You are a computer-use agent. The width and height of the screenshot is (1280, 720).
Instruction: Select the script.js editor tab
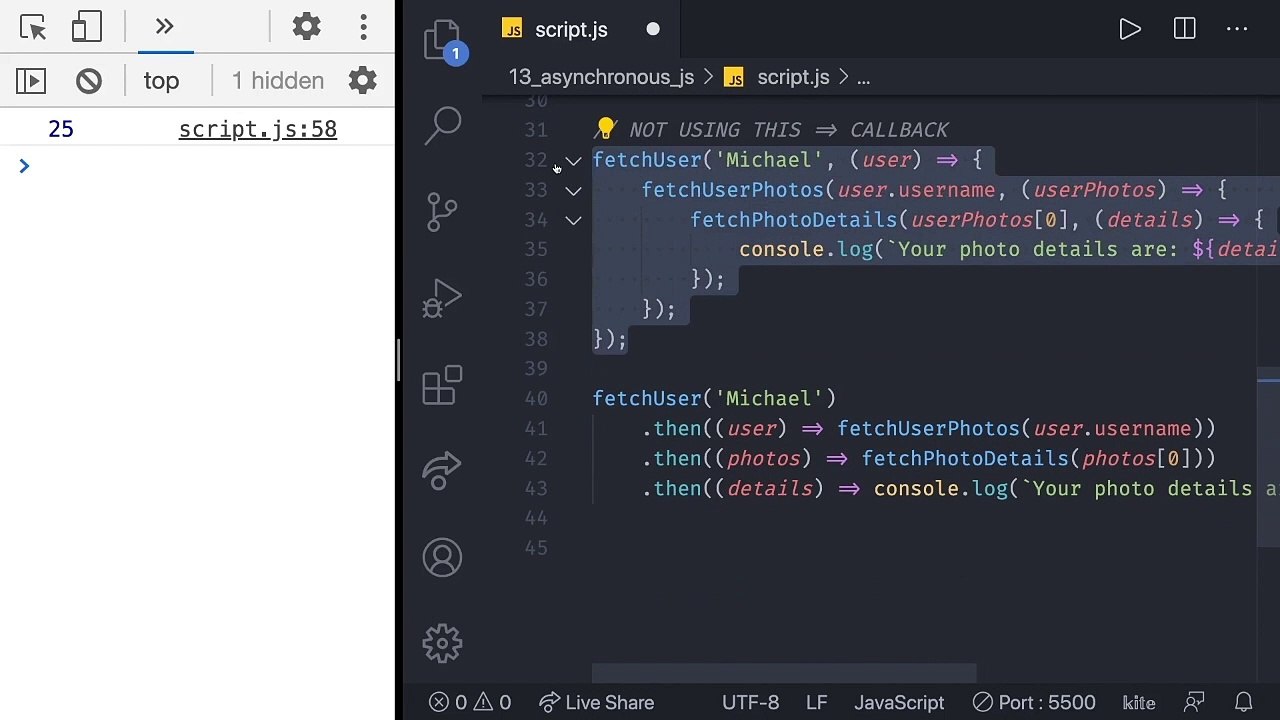571,30
